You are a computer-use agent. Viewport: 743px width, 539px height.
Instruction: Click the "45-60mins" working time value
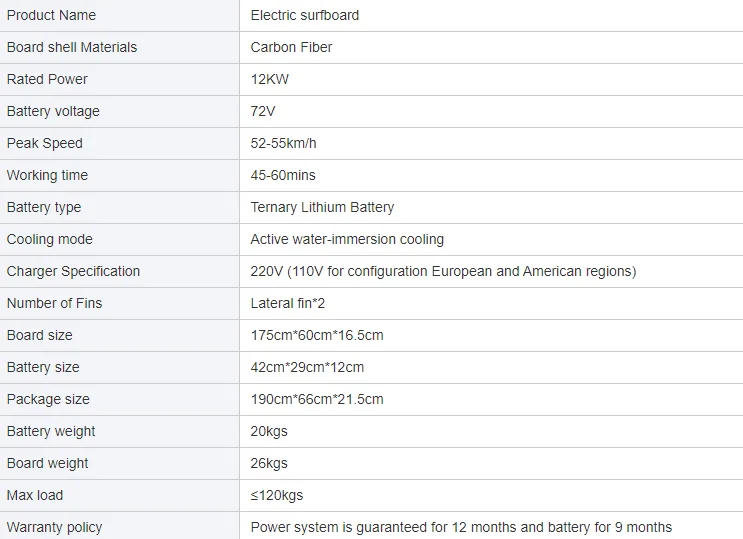tap(283, 175)
